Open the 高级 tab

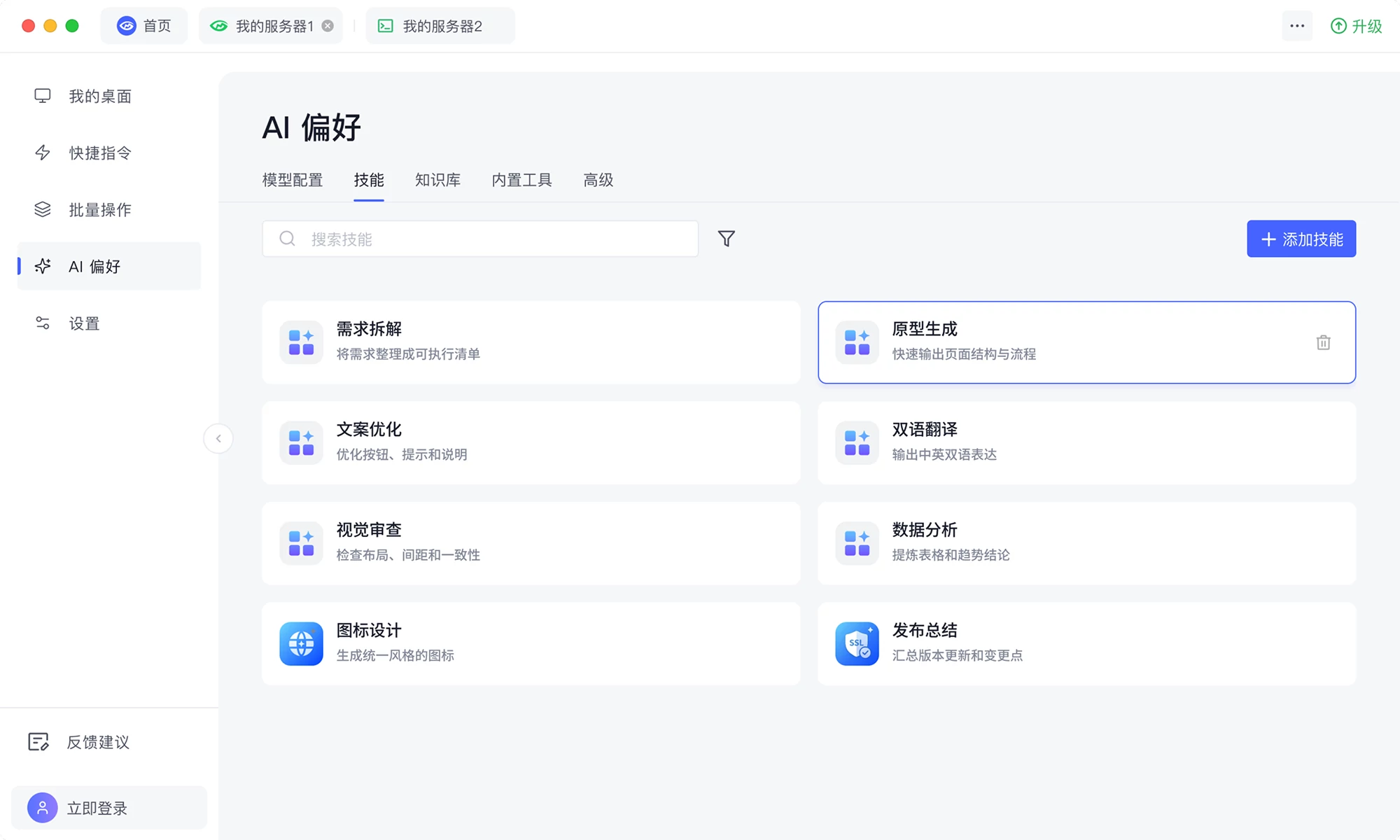[598, 180]
